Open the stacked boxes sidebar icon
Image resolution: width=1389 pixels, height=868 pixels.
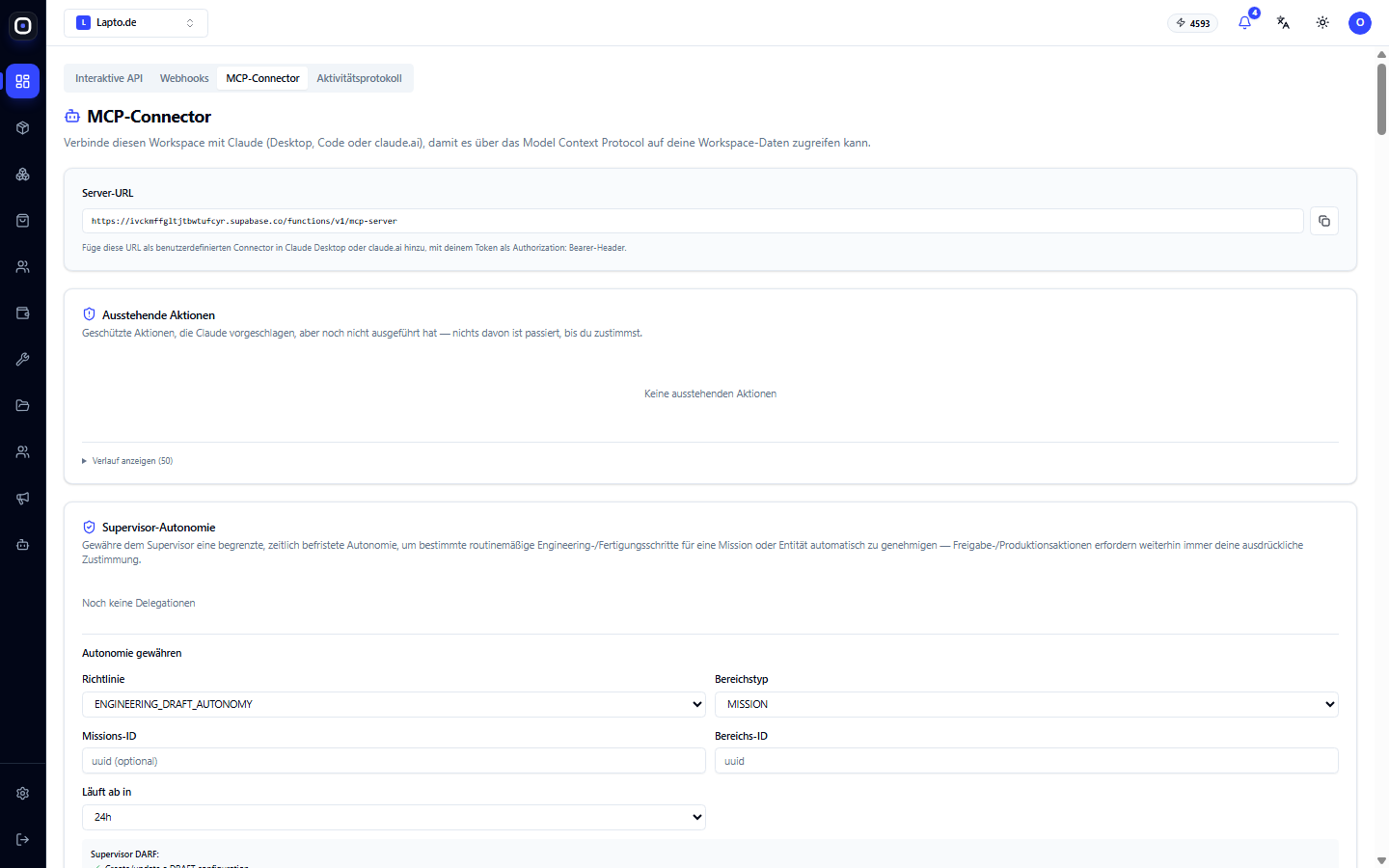[22, 174]
